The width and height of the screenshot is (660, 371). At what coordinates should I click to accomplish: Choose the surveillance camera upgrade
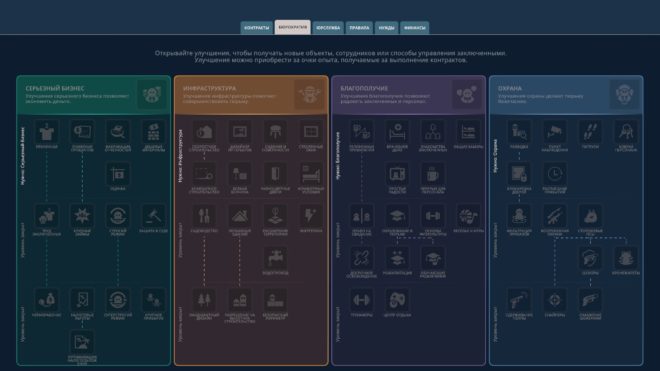pos(554,132)
